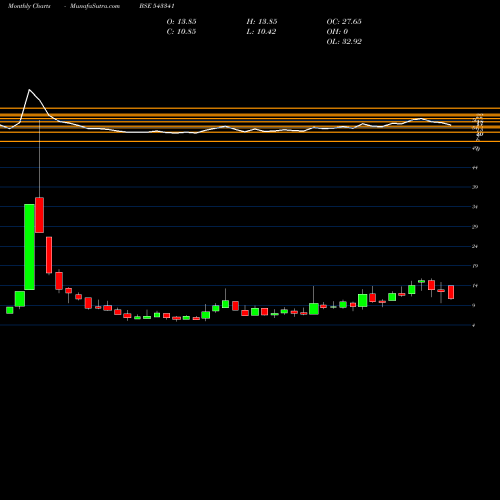Click the 9 price axis label

474,305
